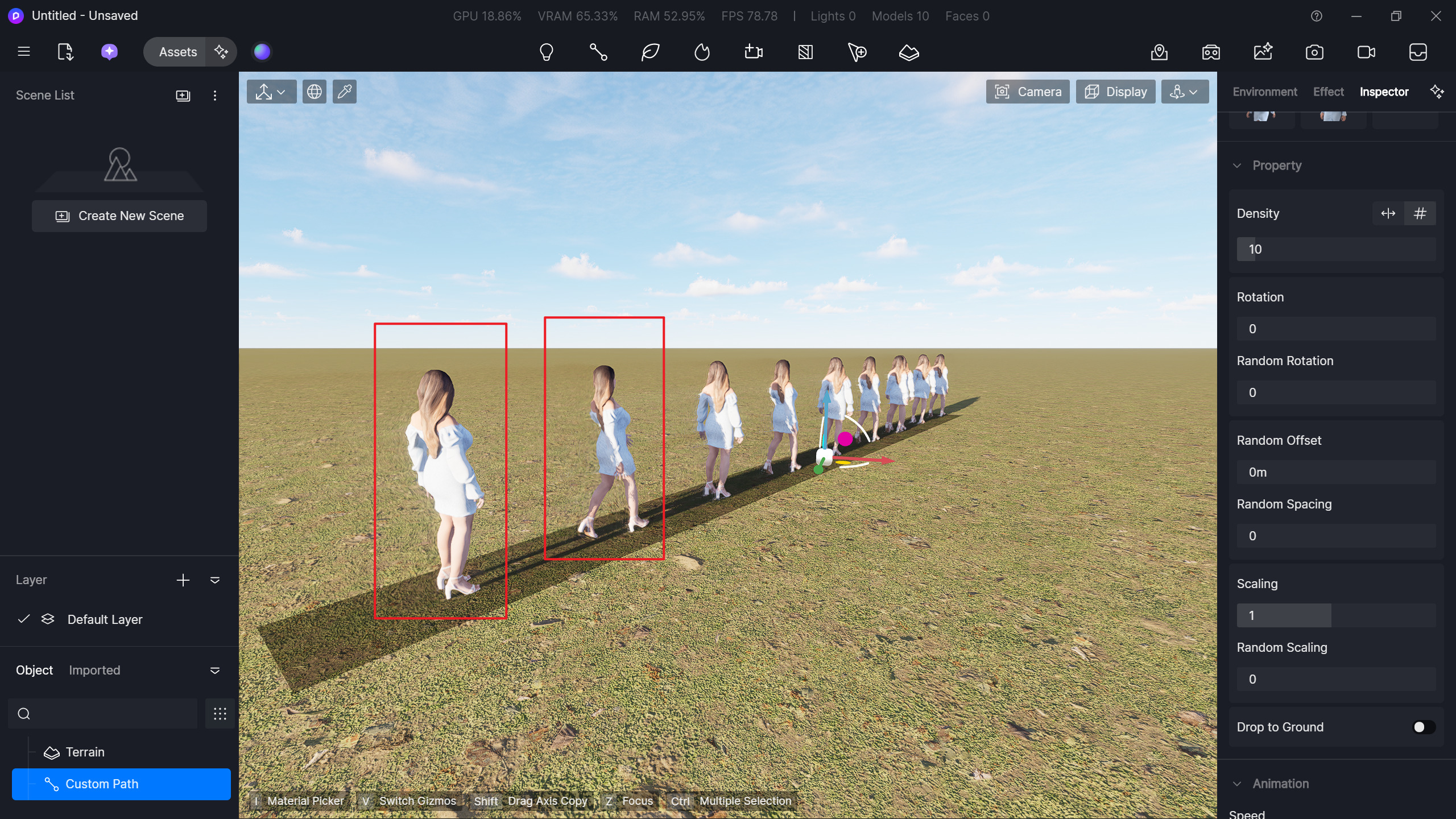This screenshot has height=819, width=1456.
Task: Open the axis gizmo dropdown
Action: click(271, 92)
